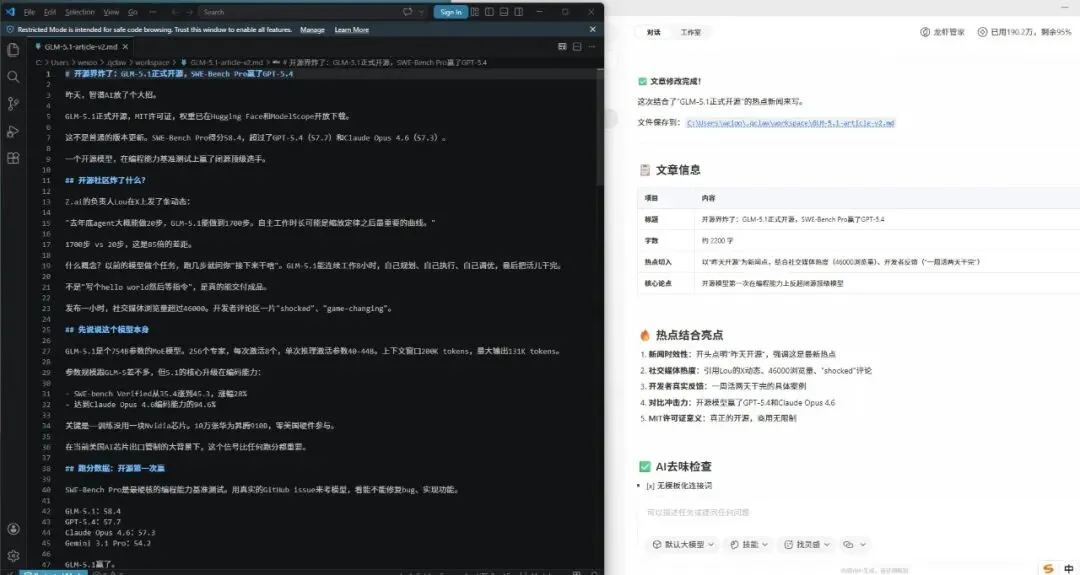1080x575 pixels.
Task: Toggle the secondary side bar in VS Code
Action: (x=518, y=12)
